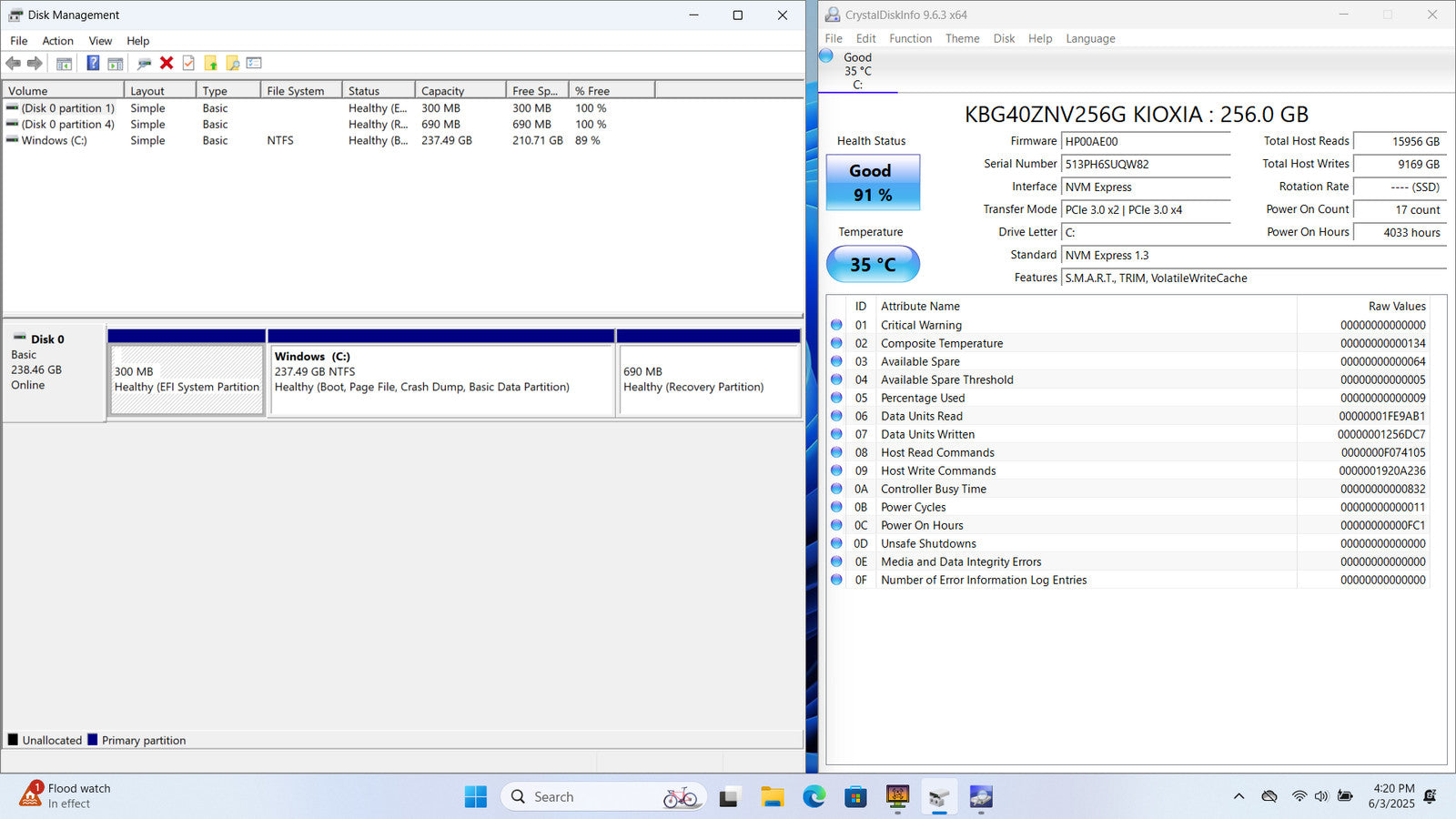Screen dimensions: 1456x819
Task: Open the Flood watch weather widget
Action: pyautogui.click(x=66, y=796)
